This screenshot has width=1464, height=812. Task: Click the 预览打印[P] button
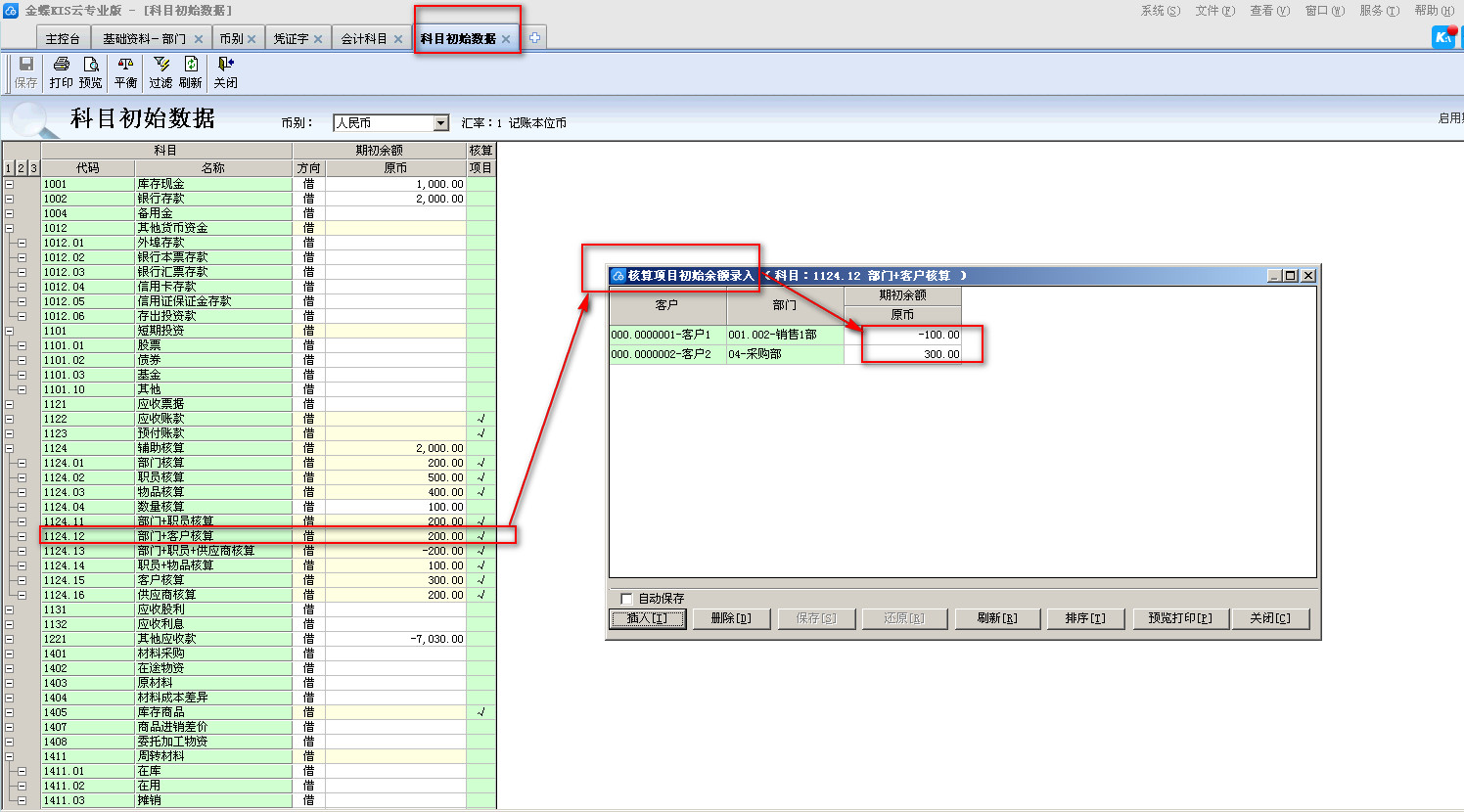pyautogui.click(x=1179, y=618)
